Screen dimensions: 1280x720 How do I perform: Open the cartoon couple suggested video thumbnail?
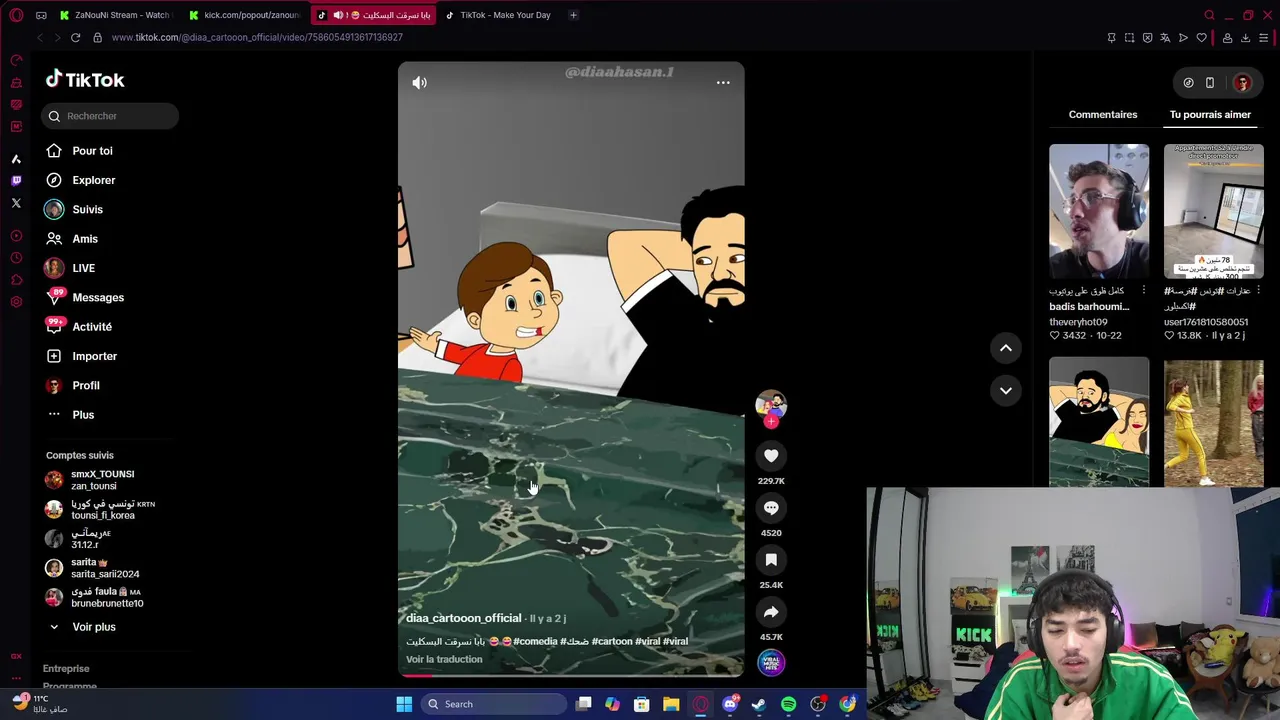click(x=1099, y=422)
